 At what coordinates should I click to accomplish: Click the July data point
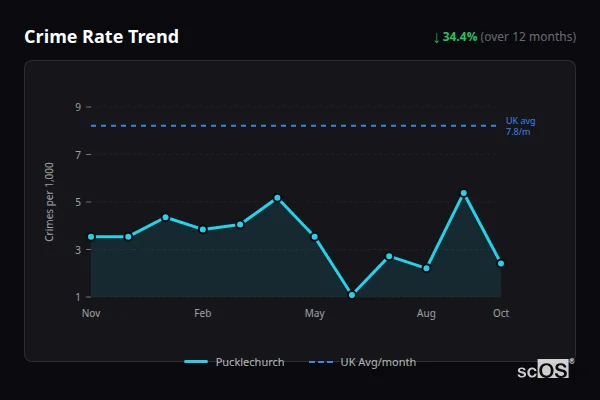[x=389, y=256]
